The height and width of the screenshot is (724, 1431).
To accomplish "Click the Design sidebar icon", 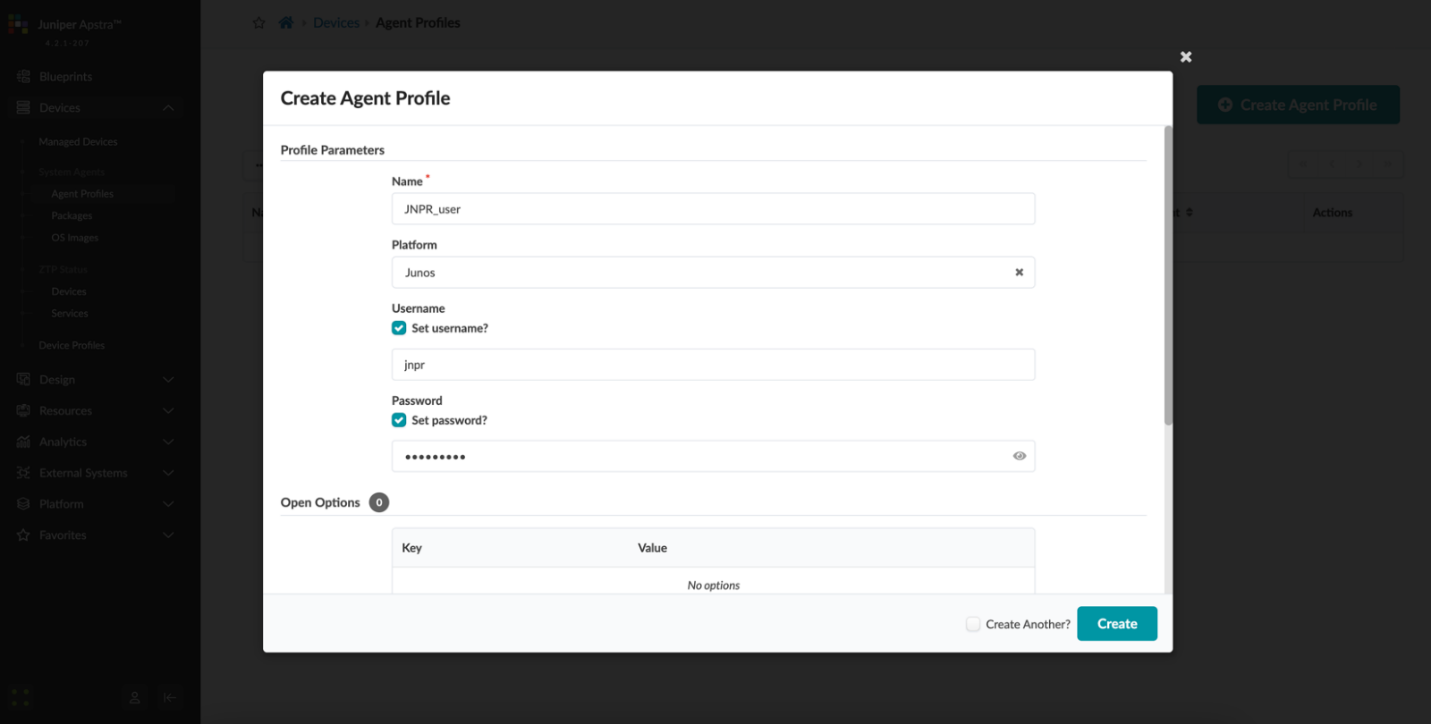I will pyautogui.click(x=23, y=380).
